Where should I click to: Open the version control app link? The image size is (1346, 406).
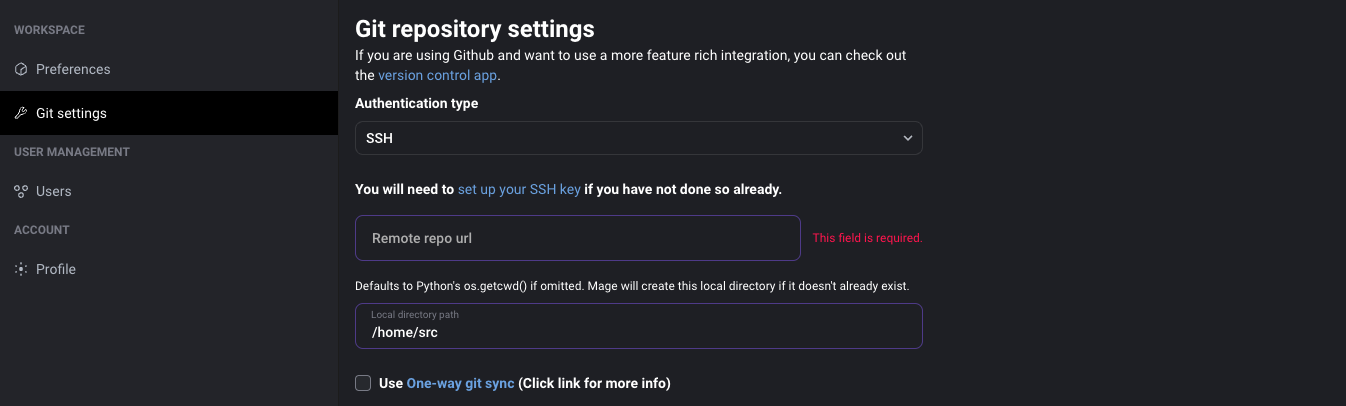pos(437,75)
